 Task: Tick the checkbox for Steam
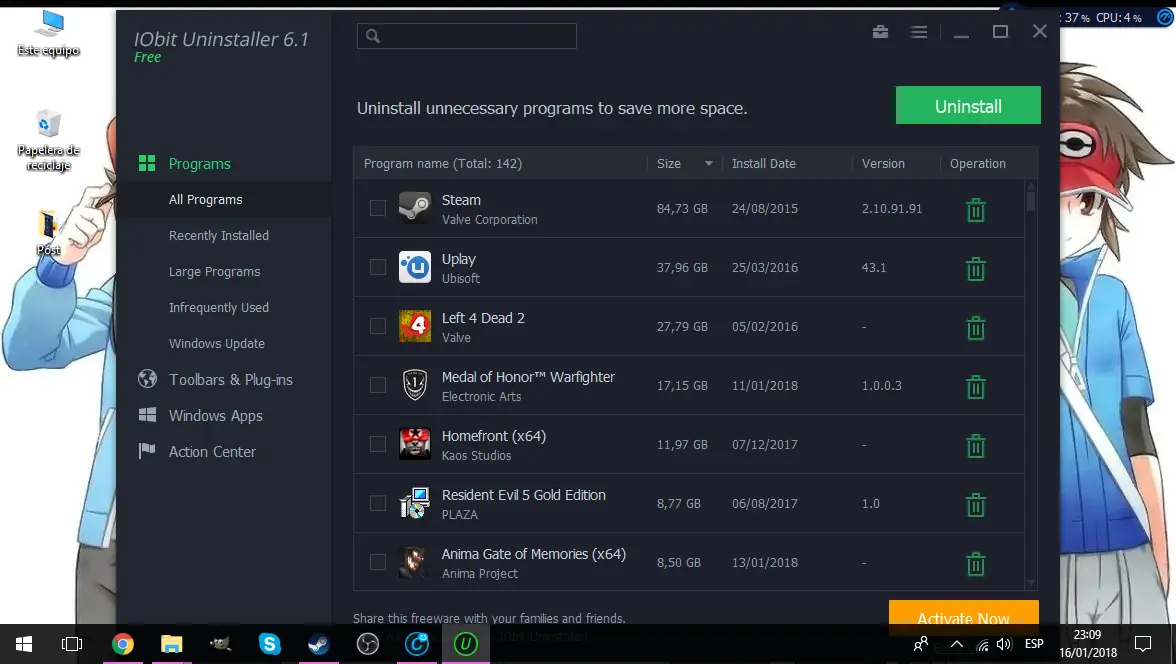click(x=378, y=208)
